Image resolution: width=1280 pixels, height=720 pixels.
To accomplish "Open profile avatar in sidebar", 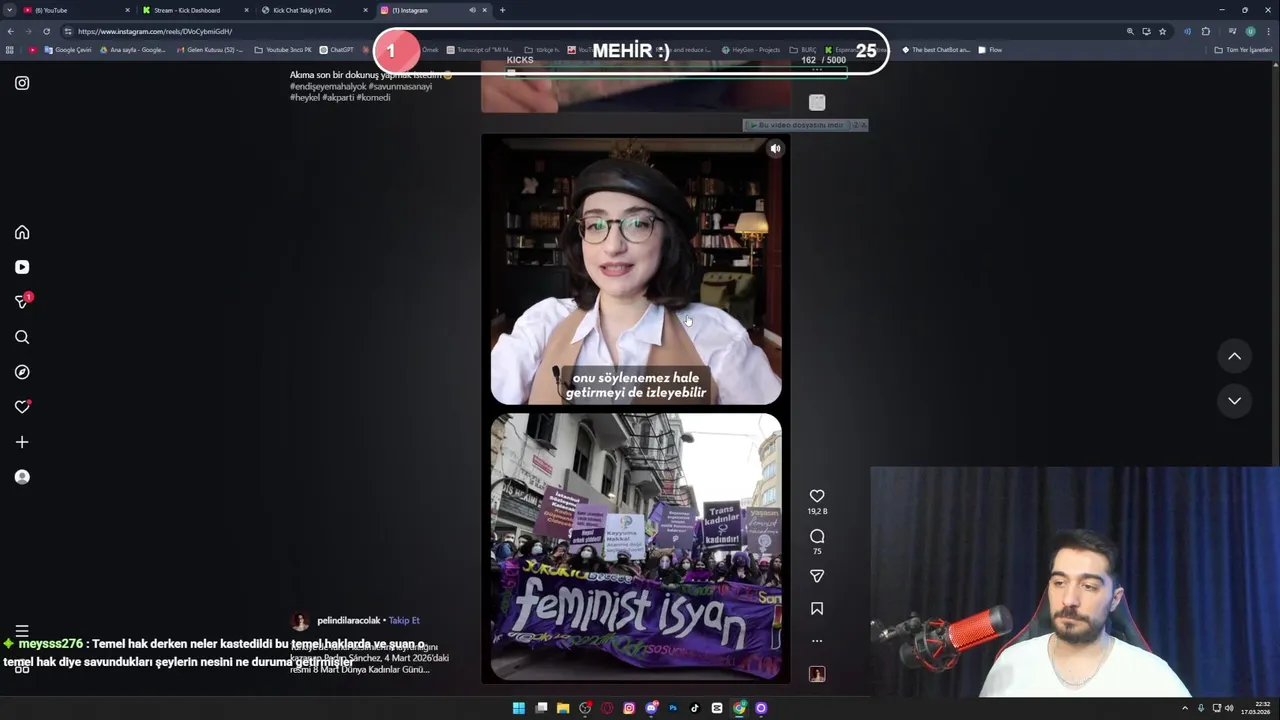I will pyautogui.click(x=22, y=477).
